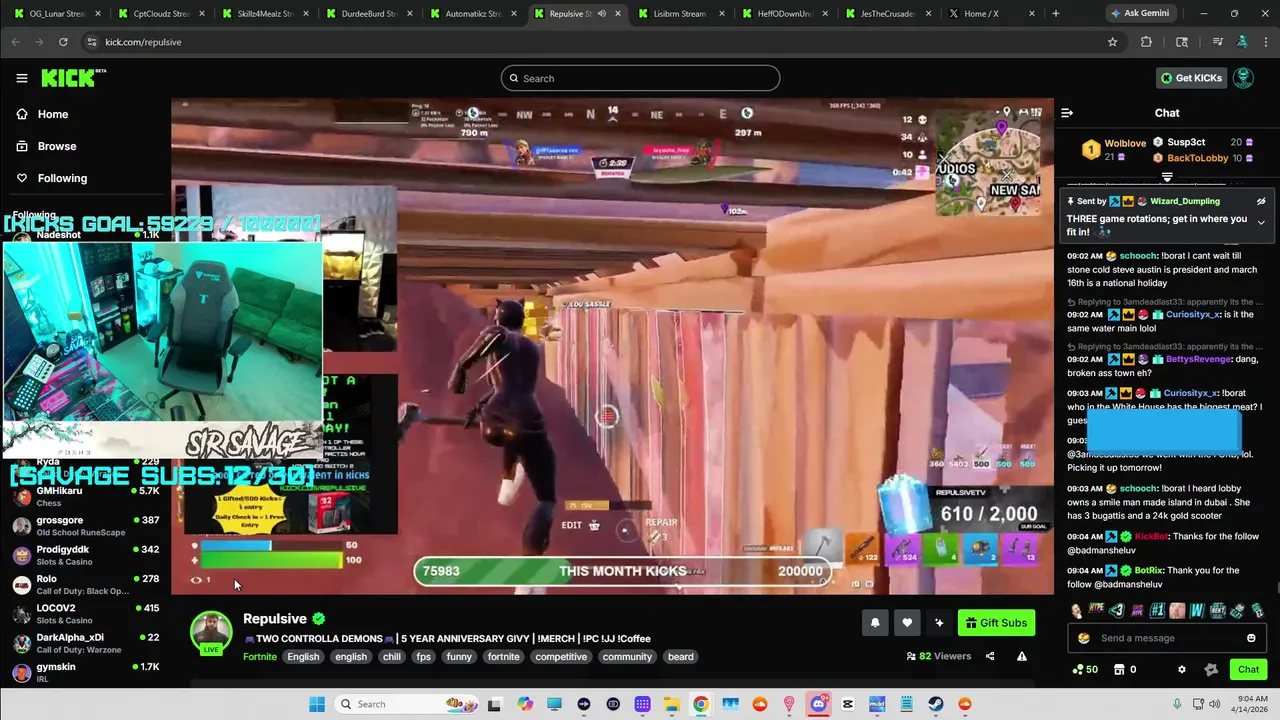Image resolution: width=1280 pixels, height=720 pixels.
Task: Open gymskin channel in sidebar
Action: point(85,673)
